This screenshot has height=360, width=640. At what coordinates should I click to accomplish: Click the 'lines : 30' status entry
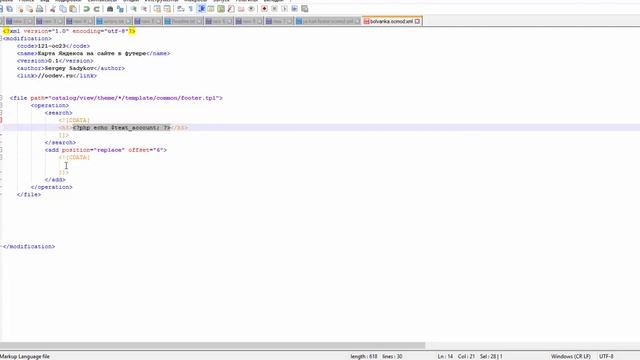392,356
